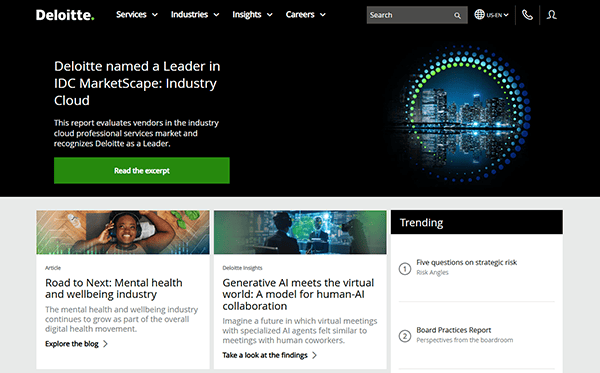This screenshot has width=600, height=373.
Task: Click the search magnifier icon
Action: [457, 15]
